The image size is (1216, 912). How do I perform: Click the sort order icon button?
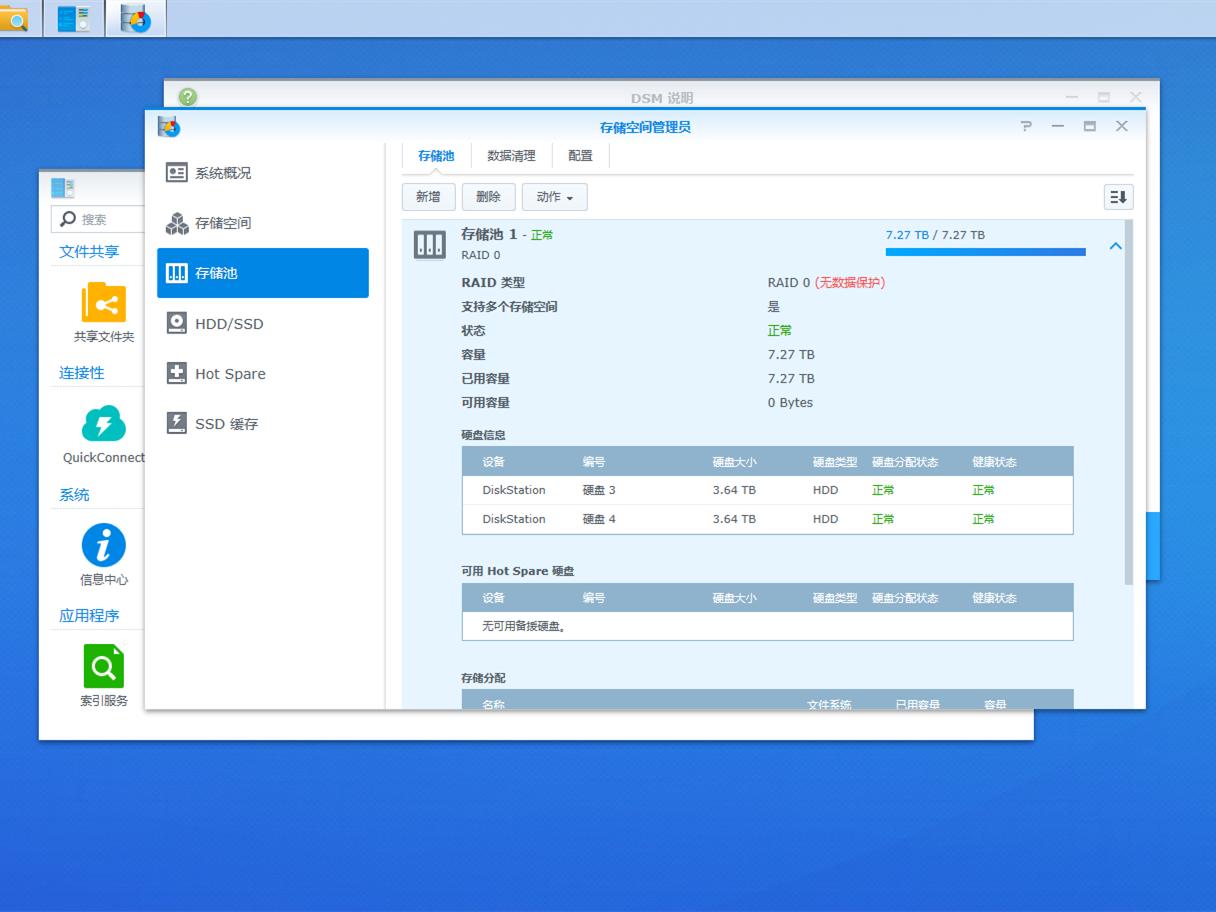(x=1118, y=197)
